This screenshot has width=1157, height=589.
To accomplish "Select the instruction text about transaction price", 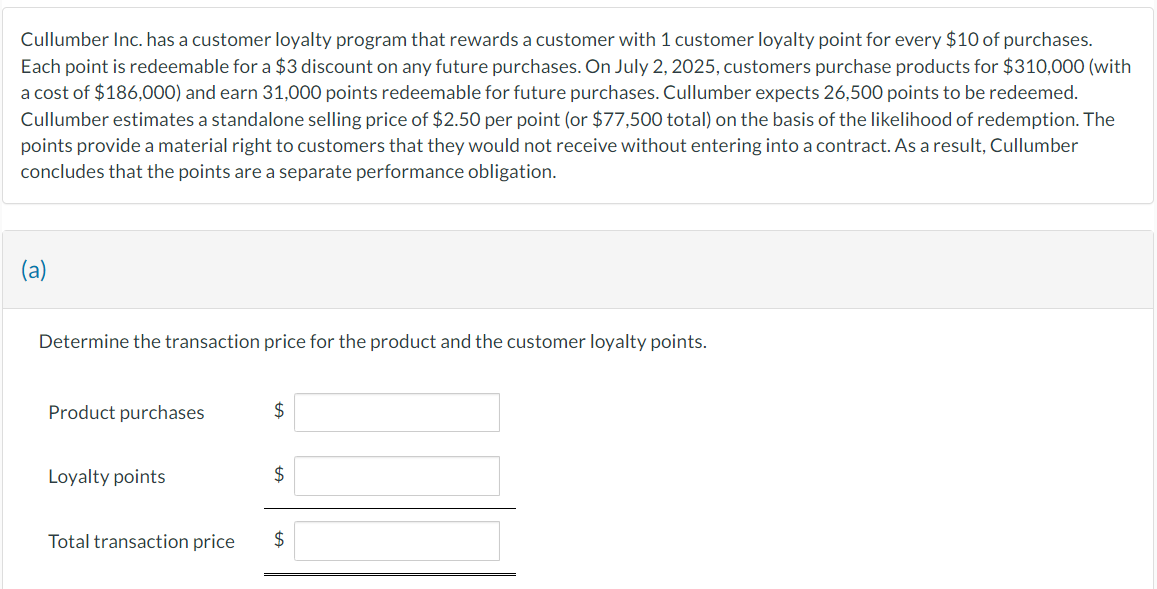I will [x=372, y=341].
